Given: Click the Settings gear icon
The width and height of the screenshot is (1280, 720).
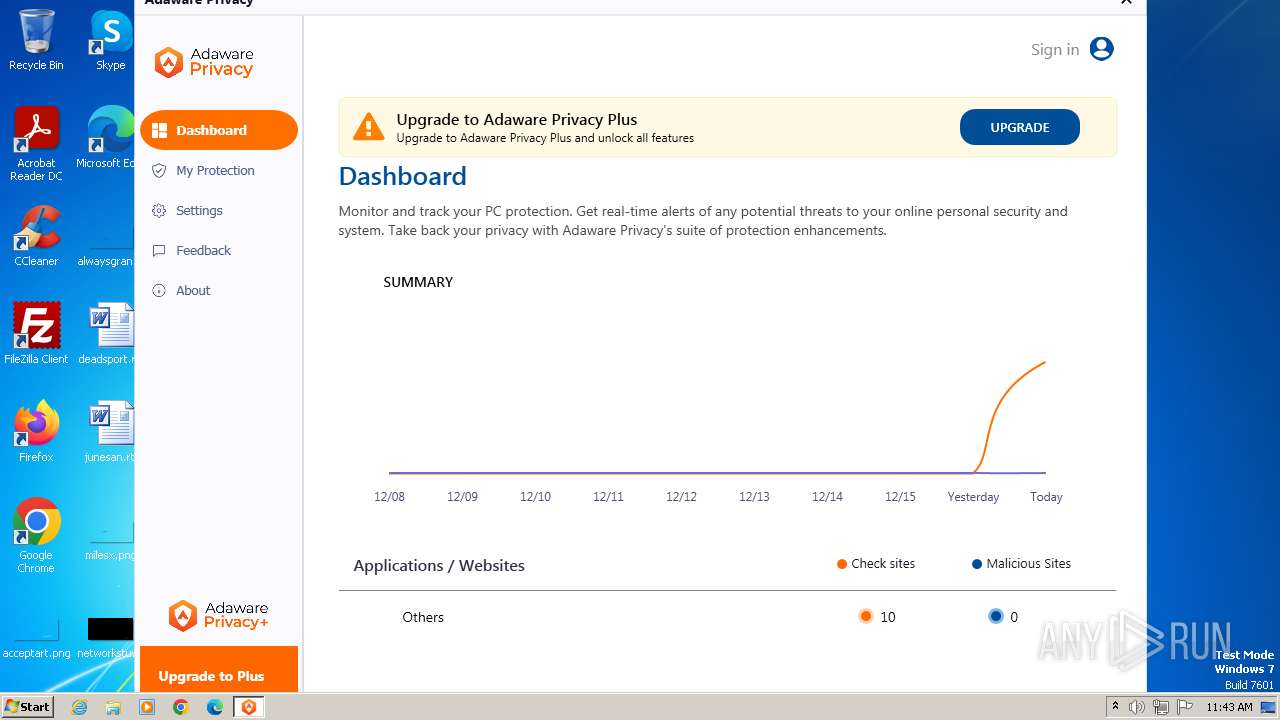Looking at the screenshot, I should [x=159, y=210].
